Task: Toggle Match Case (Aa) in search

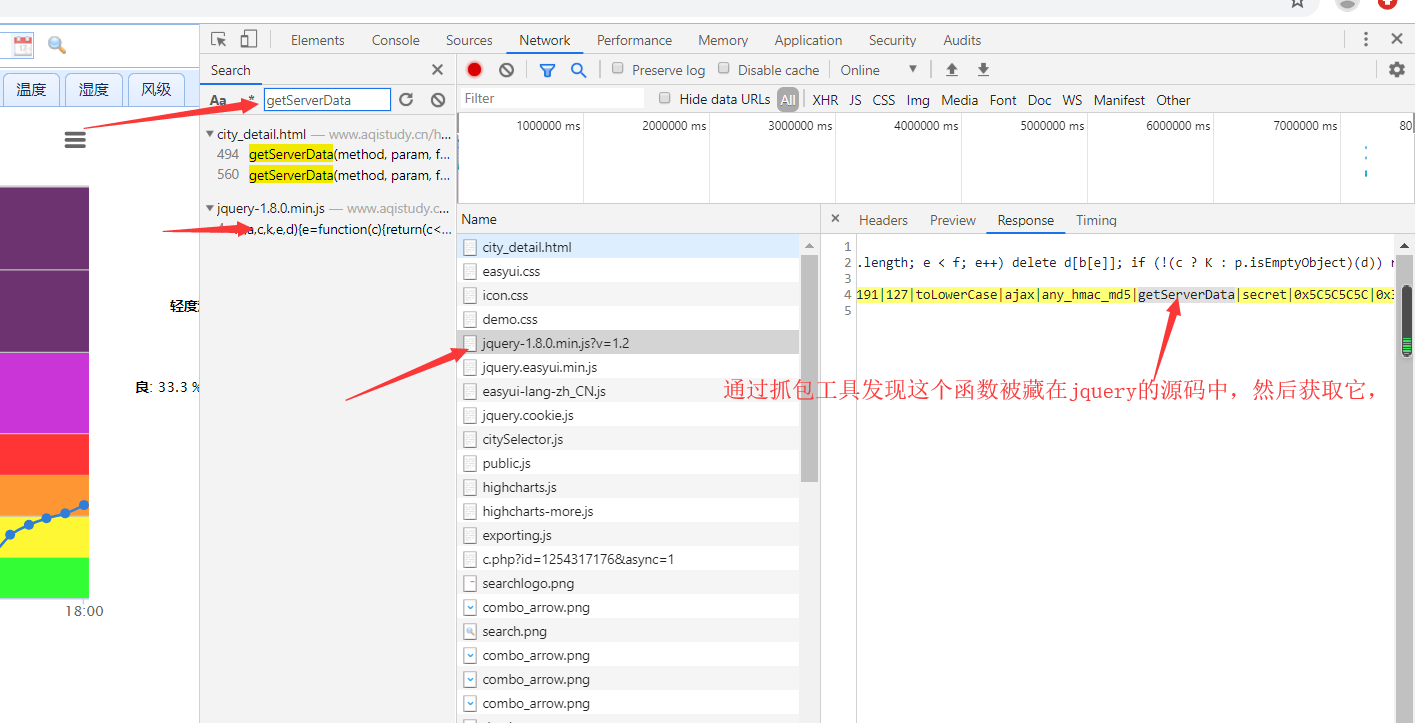Action: (x=218, y=100)
